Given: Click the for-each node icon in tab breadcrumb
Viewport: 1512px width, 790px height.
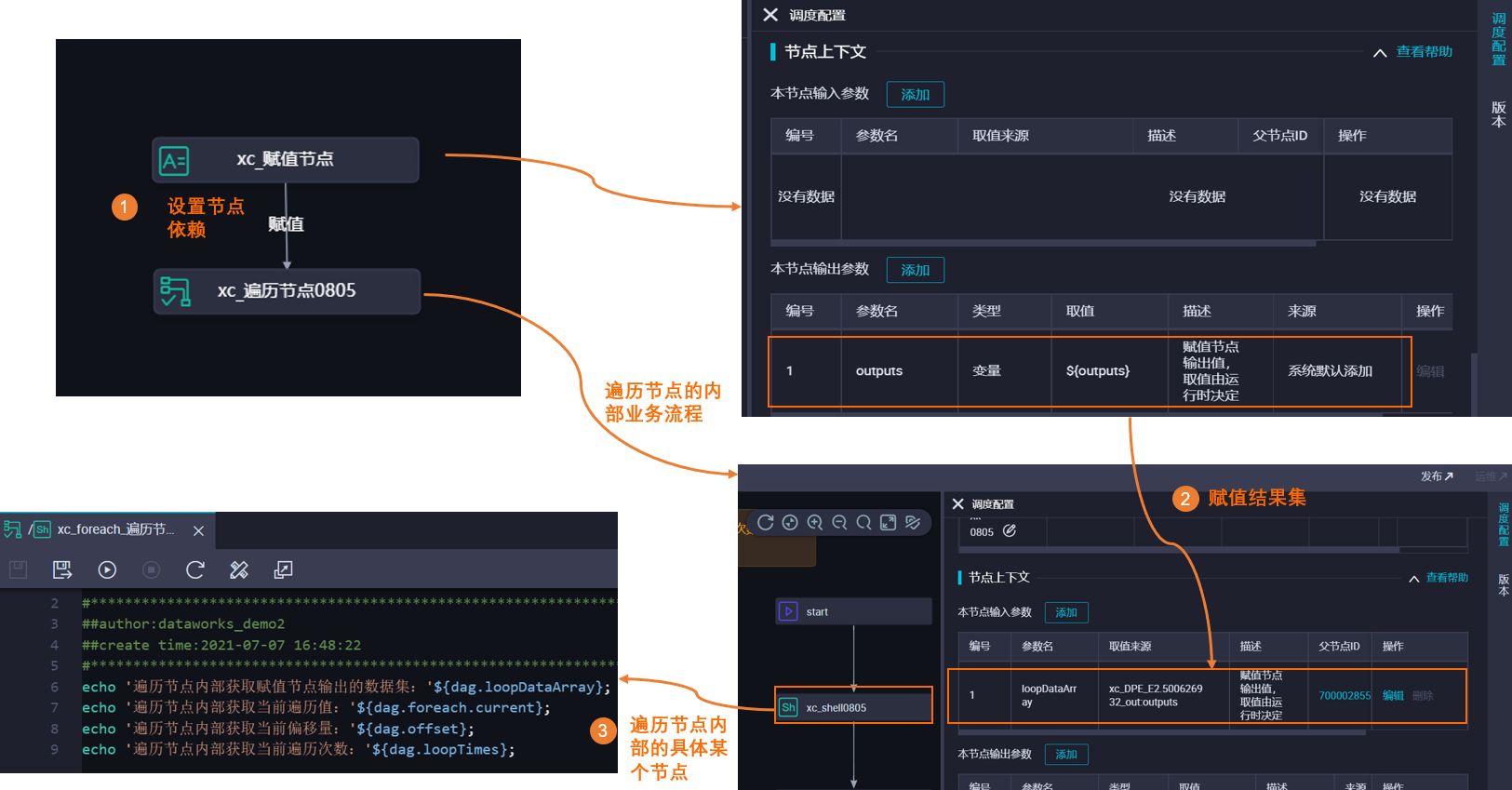Looking at the screenshot, I should click(x=13, y=529).
